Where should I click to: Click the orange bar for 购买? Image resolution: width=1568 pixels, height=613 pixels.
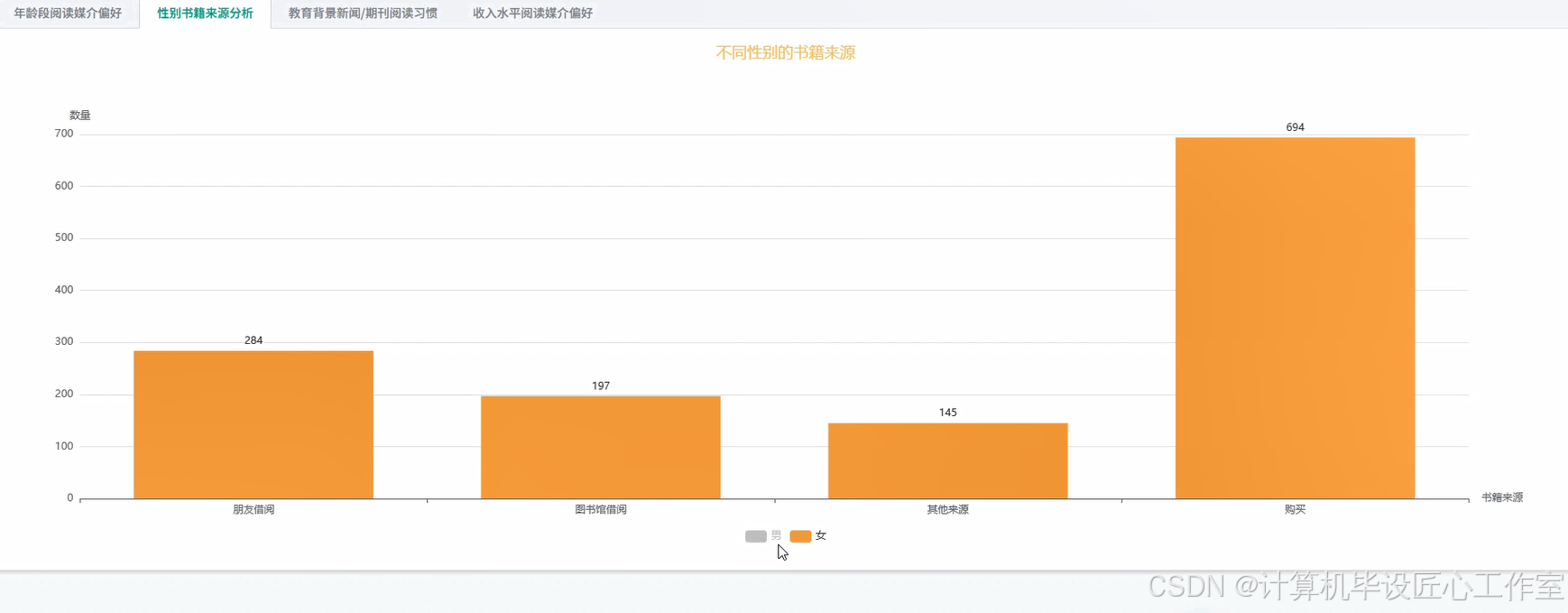[1296, 318]
